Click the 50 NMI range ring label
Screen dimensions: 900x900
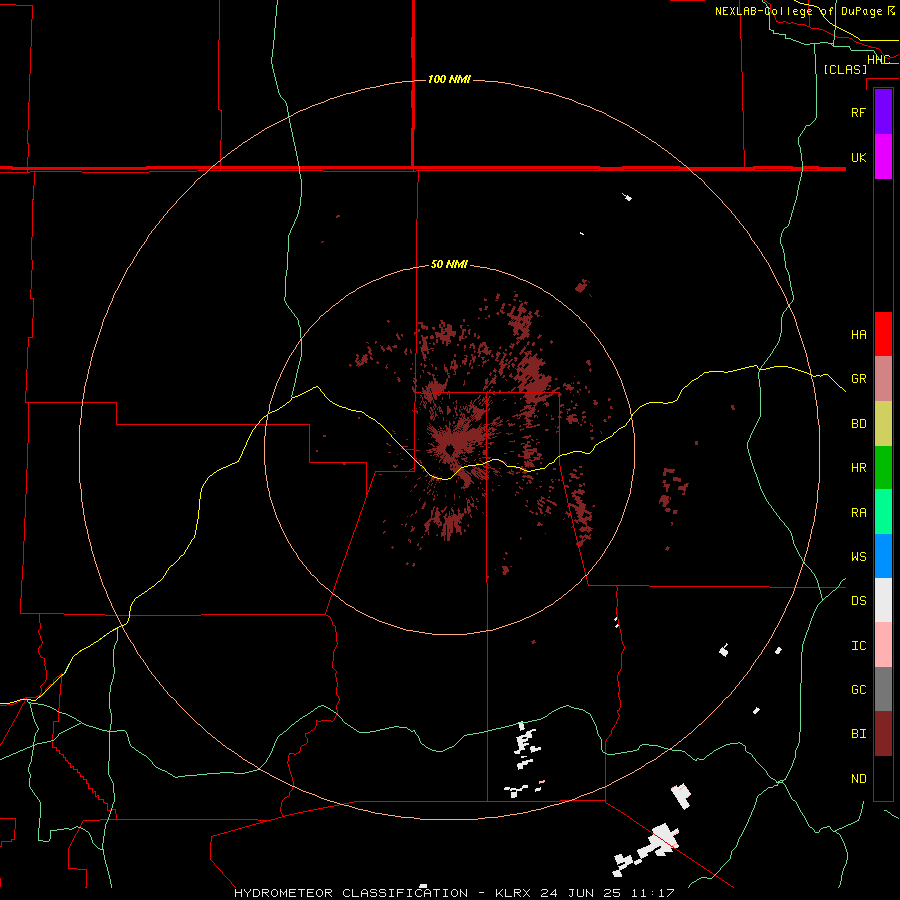pos(449,264)
